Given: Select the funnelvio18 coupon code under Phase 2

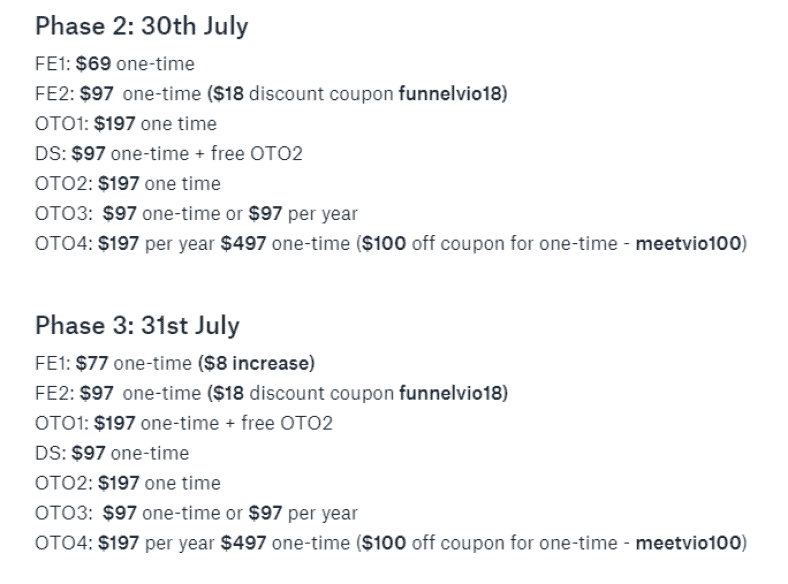Looking at the screenshot, I should 451,94.
